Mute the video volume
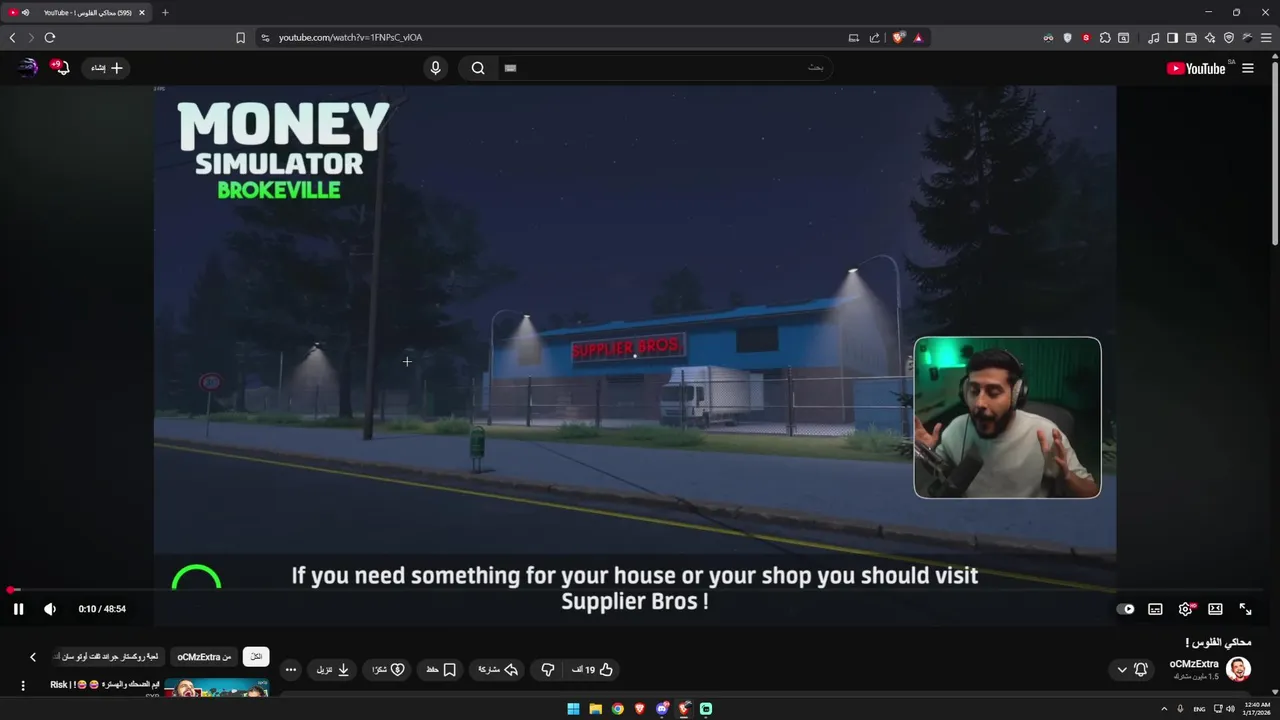The width and height of the screenshot is (1280, 720). click(50, 609)
